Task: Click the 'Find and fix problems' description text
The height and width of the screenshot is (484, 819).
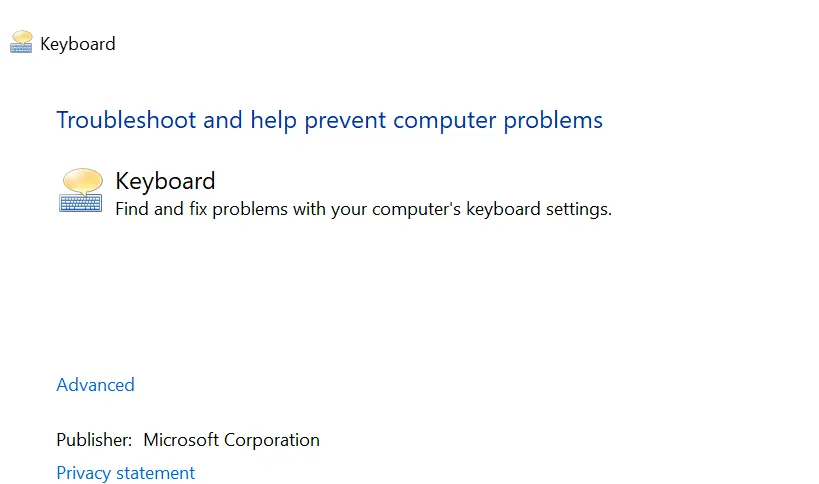Action: coord(363,210)
